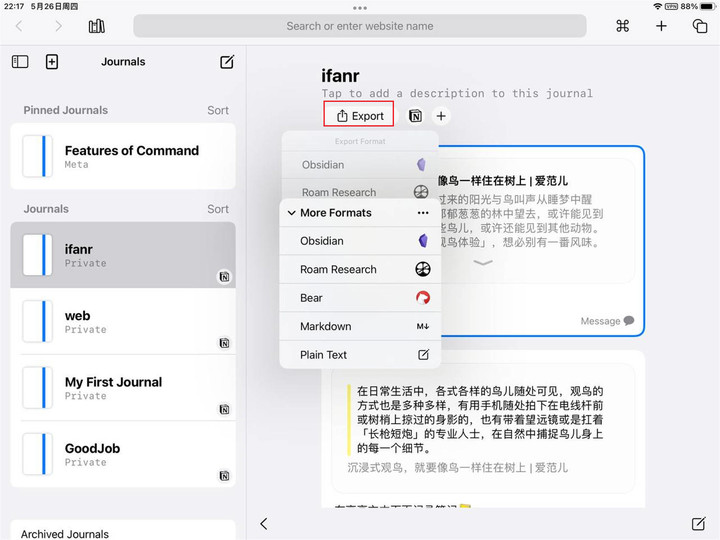Click the ifanr journal title
Viewport: 720px width, 540px height.
coord(340,76)
